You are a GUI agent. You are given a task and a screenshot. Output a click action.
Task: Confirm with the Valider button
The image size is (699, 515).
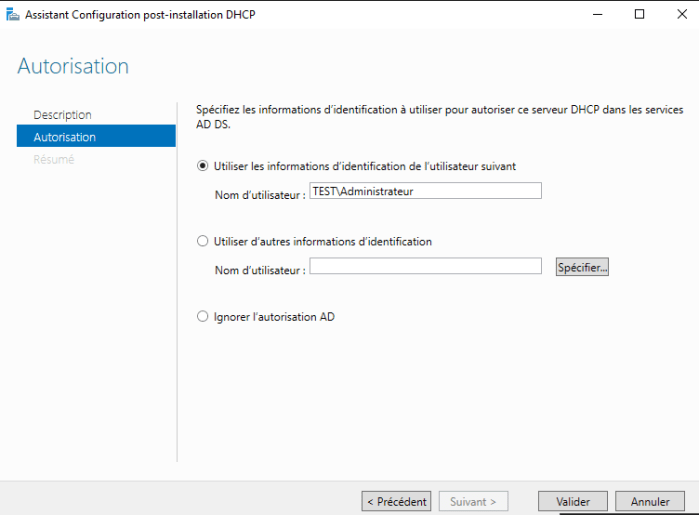click(x=573, y=501)
